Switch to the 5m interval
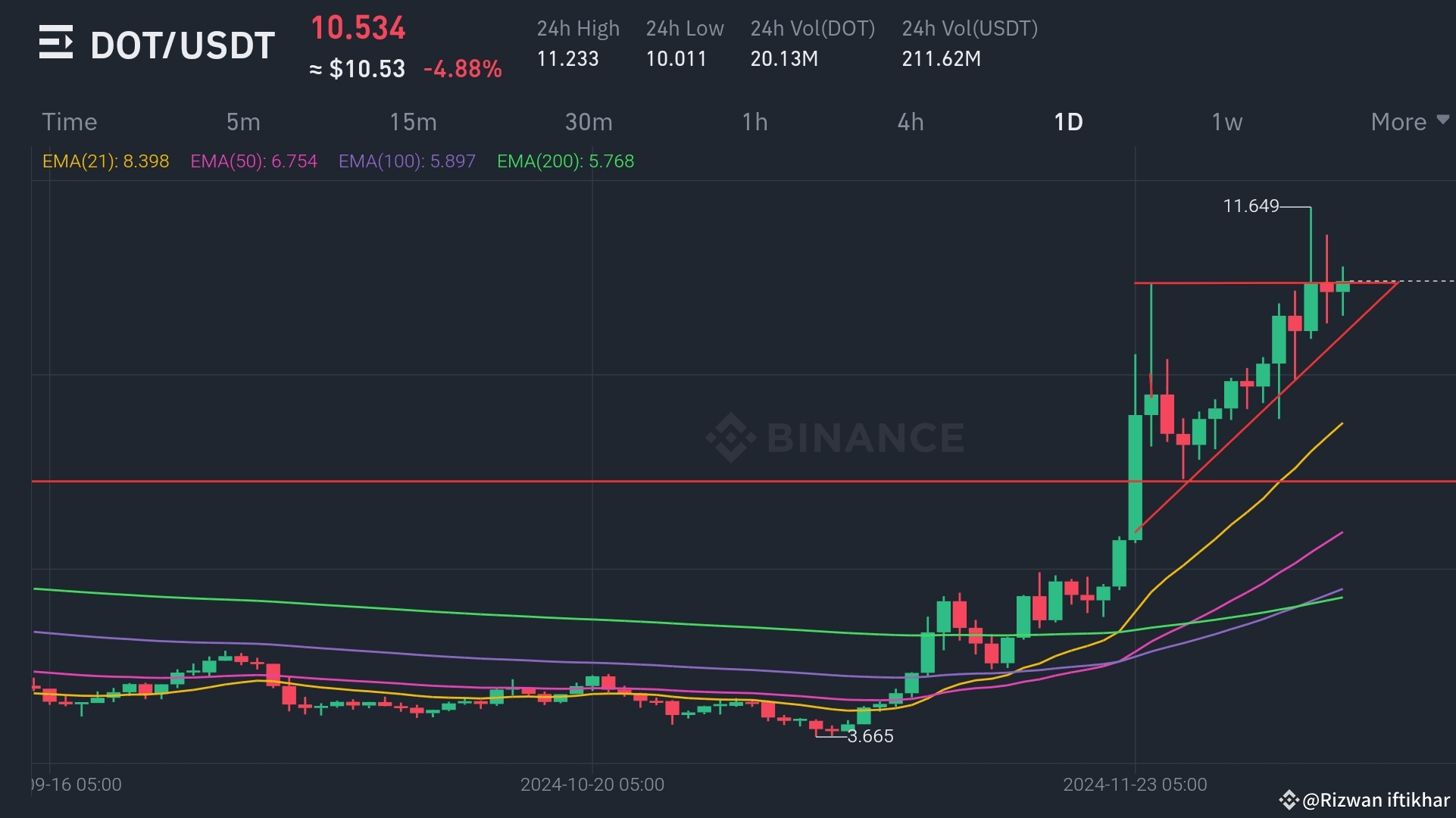The height and width of the screenshot is (818, 1456). pyautogui.click(x=243, y=122)
